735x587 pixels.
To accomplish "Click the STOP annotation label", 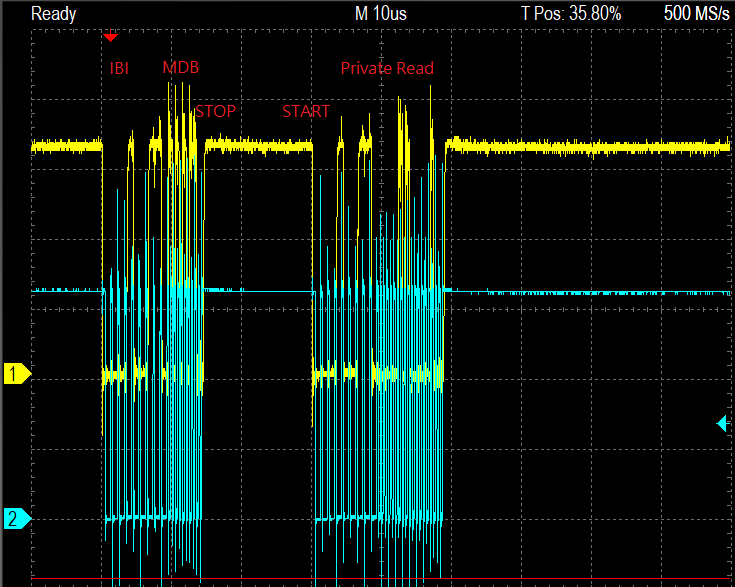I will [x=216, y=112].
